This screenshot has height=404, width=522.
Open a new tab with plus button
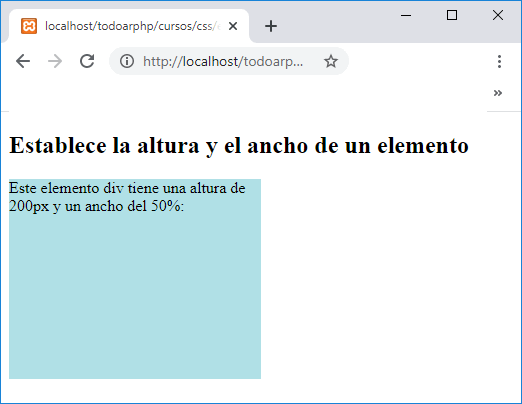(271, 26)
